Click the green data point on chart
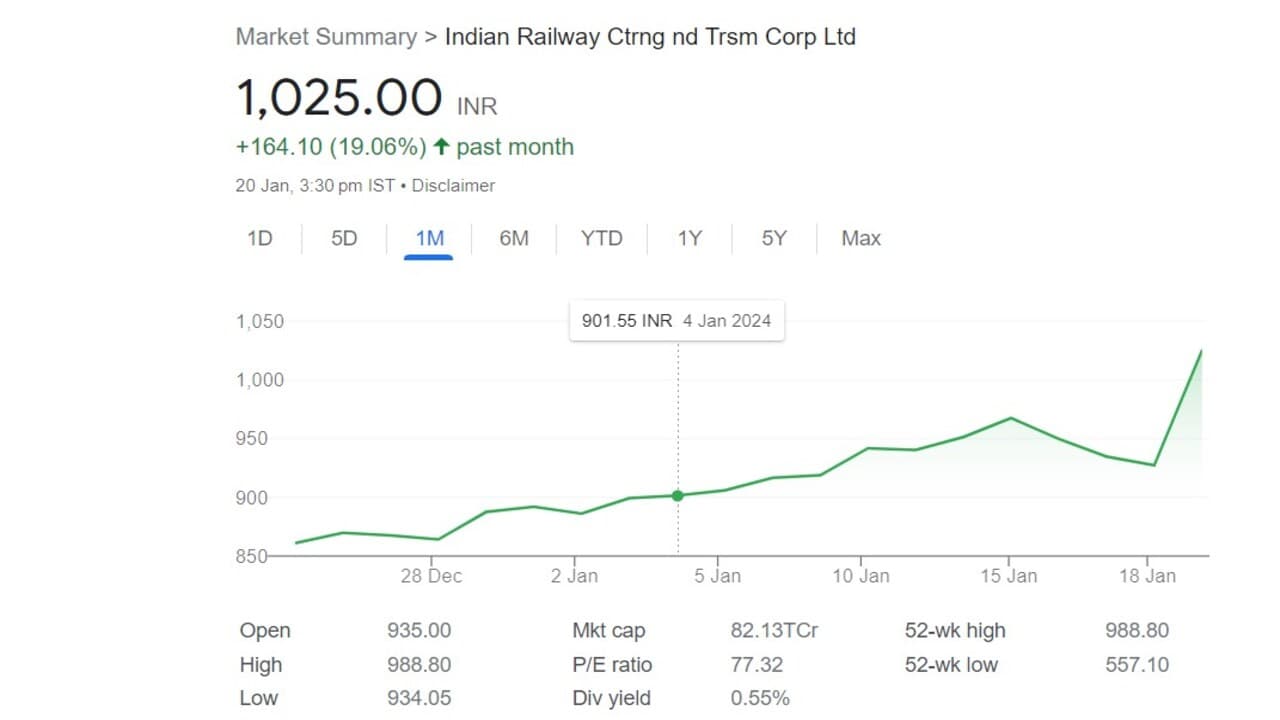Screen dimensions: 1280x720 click(678, 495)
